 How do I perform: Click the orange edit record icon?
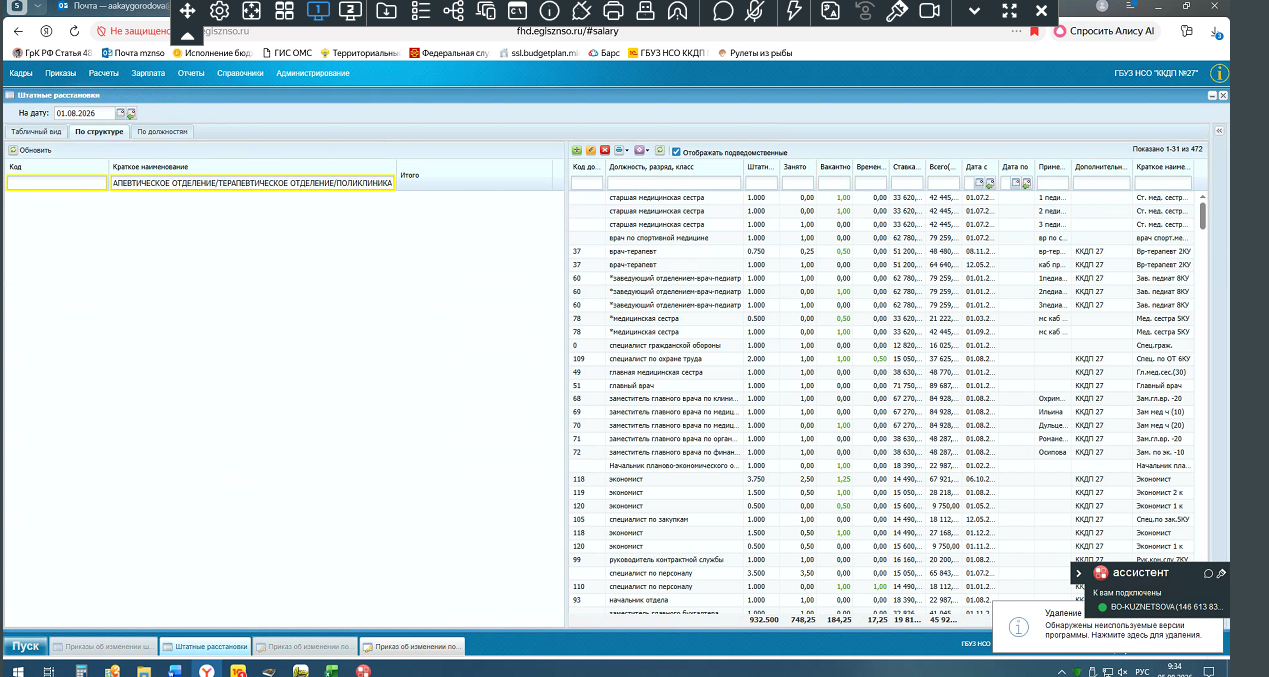[x=591, y=150]
